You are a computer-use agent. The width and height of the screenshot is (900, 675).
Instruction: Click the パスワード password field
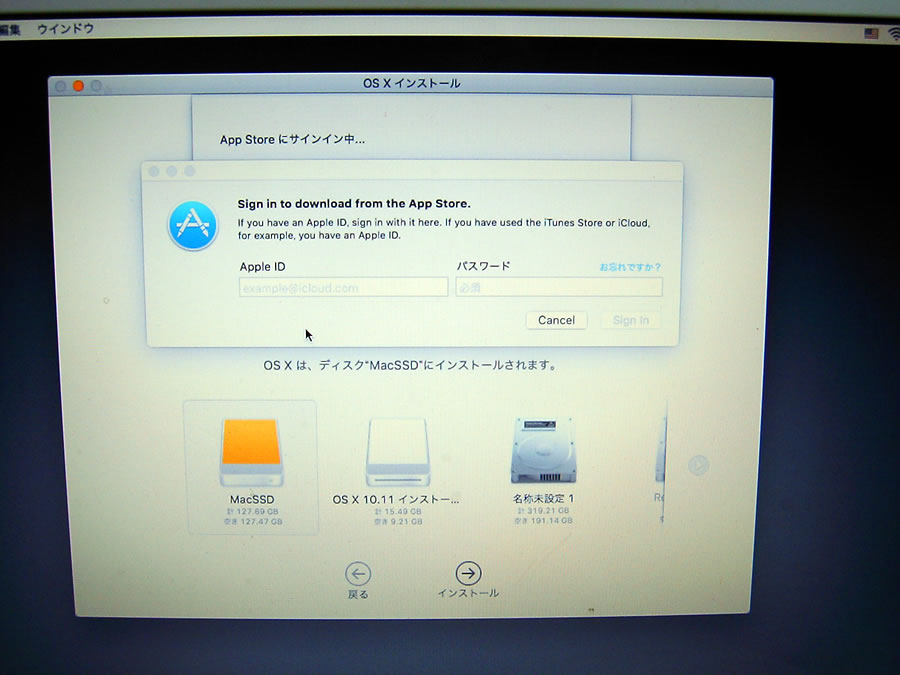point(559,287)
